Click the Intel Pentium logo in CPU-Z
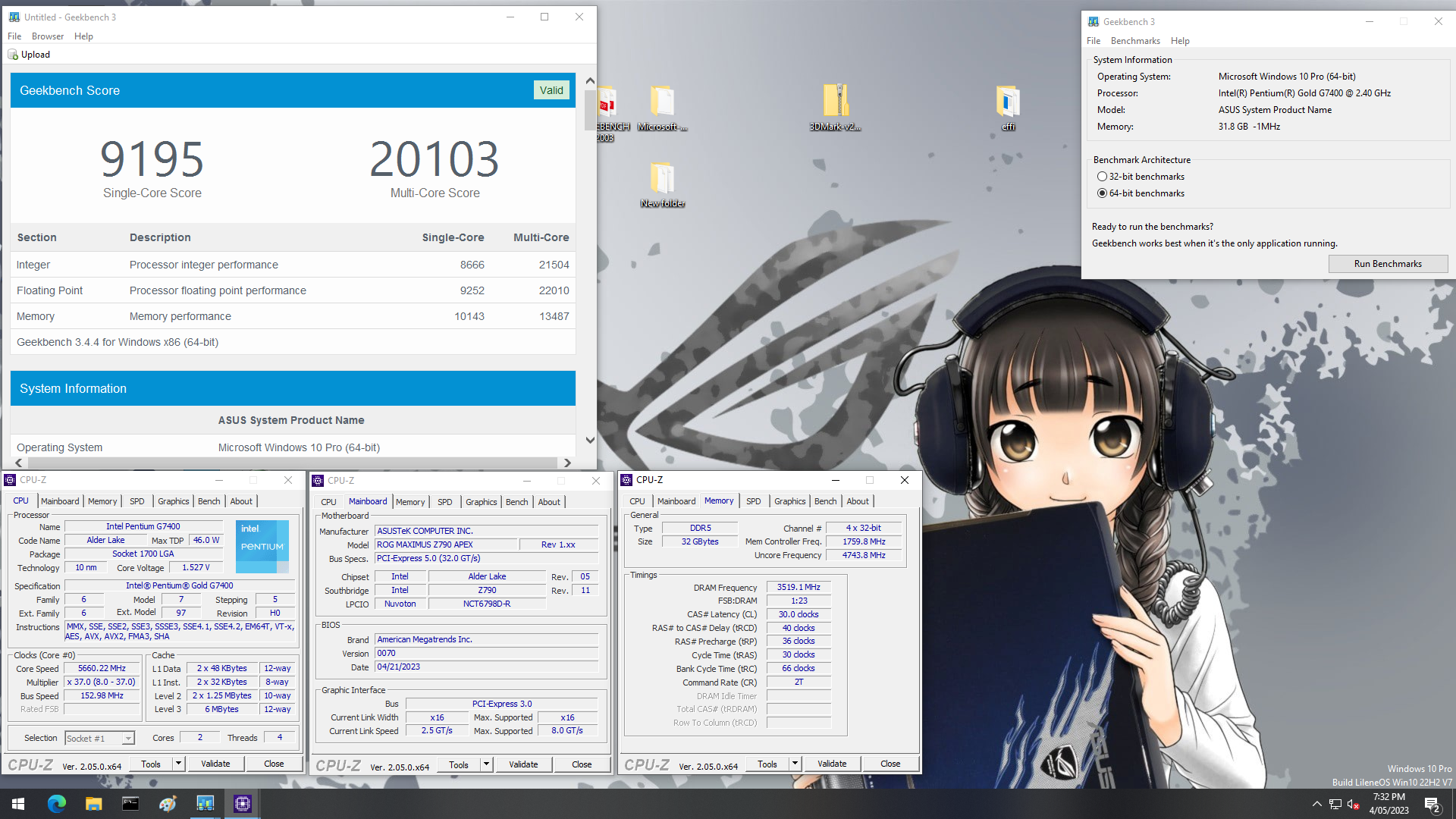The height and width of the screenshot is (819, 1456). [262, 546]
